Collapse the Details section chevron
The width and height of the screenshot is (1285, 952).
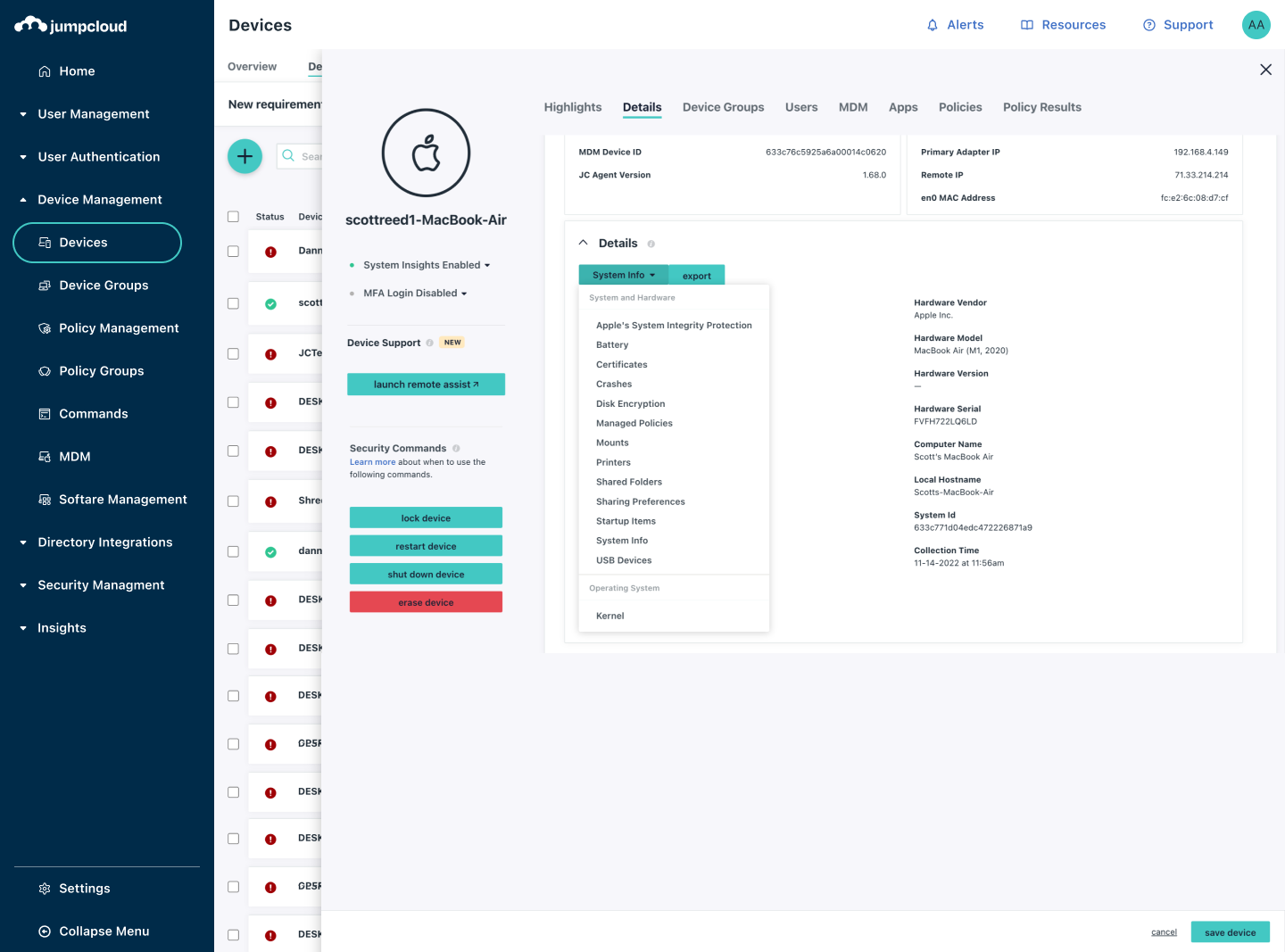coord(584,243)
